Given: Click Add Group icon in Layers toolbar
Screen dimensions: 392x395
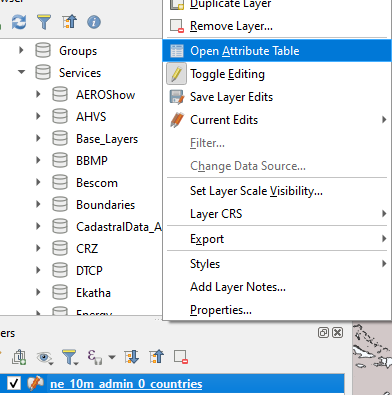Looking at the screenshot, I should click(19, 357).
